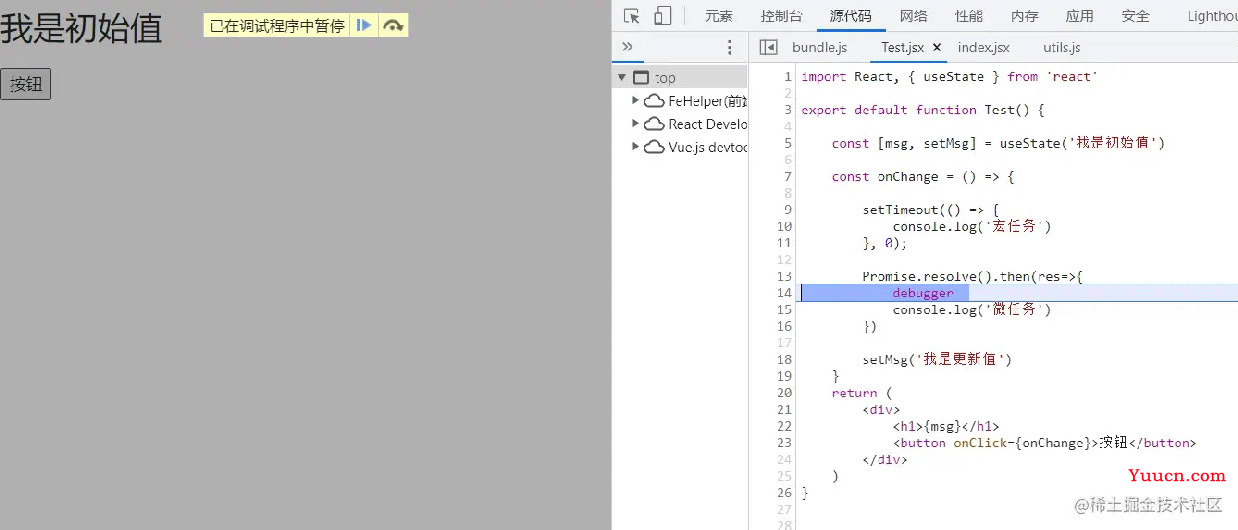Open the index.jsx file tab

(984, 47)
